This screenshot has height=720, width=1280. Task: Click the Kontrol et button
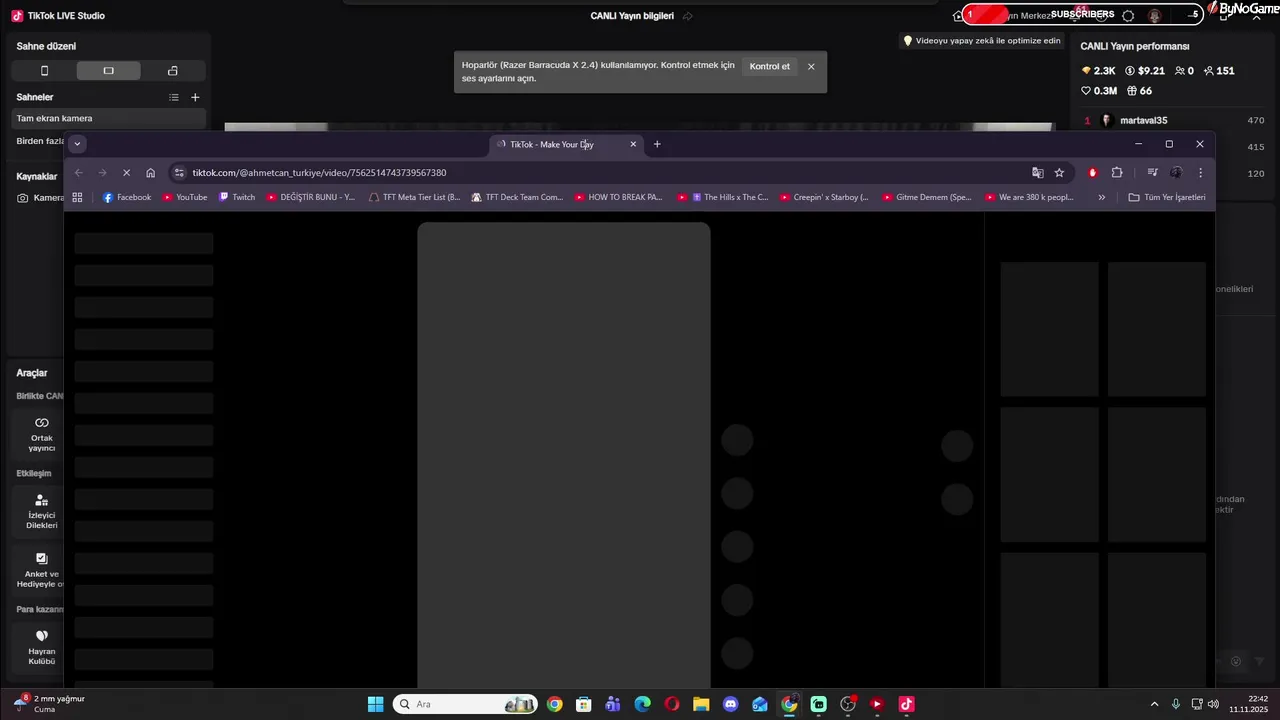770,66
